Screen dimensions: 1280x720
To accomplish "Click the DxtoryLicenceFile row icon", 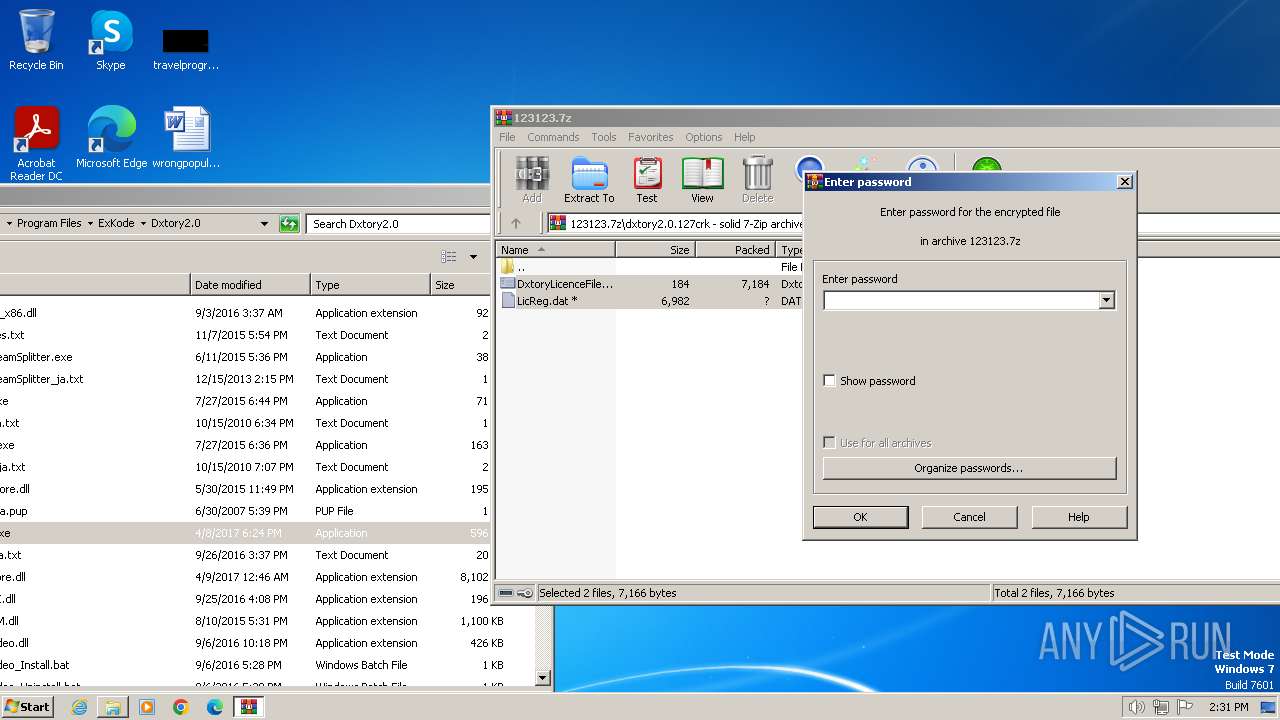I will (508, 284).
